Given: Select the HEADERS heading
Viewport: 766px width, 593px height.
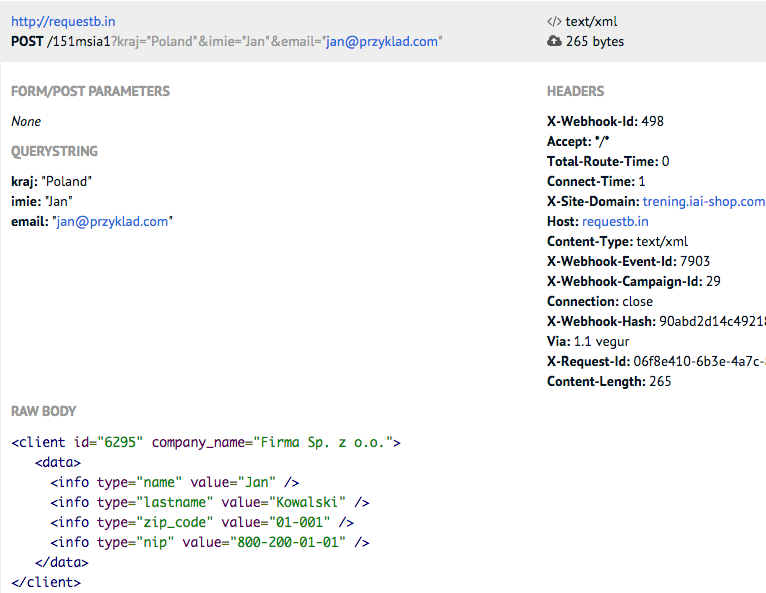Looking at the screenshot, I should coord(575,91).
